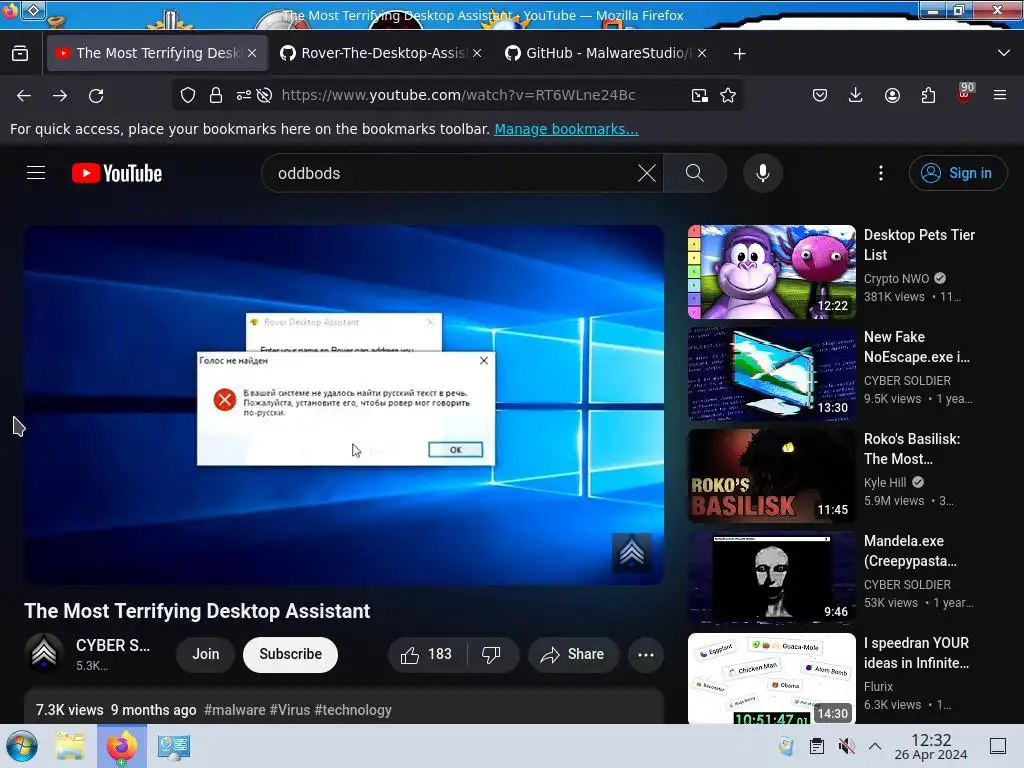Viewport: 1024px width, 768px height.
Task: Open I speedran YOUR ideas video
Action: pos(916,652)
